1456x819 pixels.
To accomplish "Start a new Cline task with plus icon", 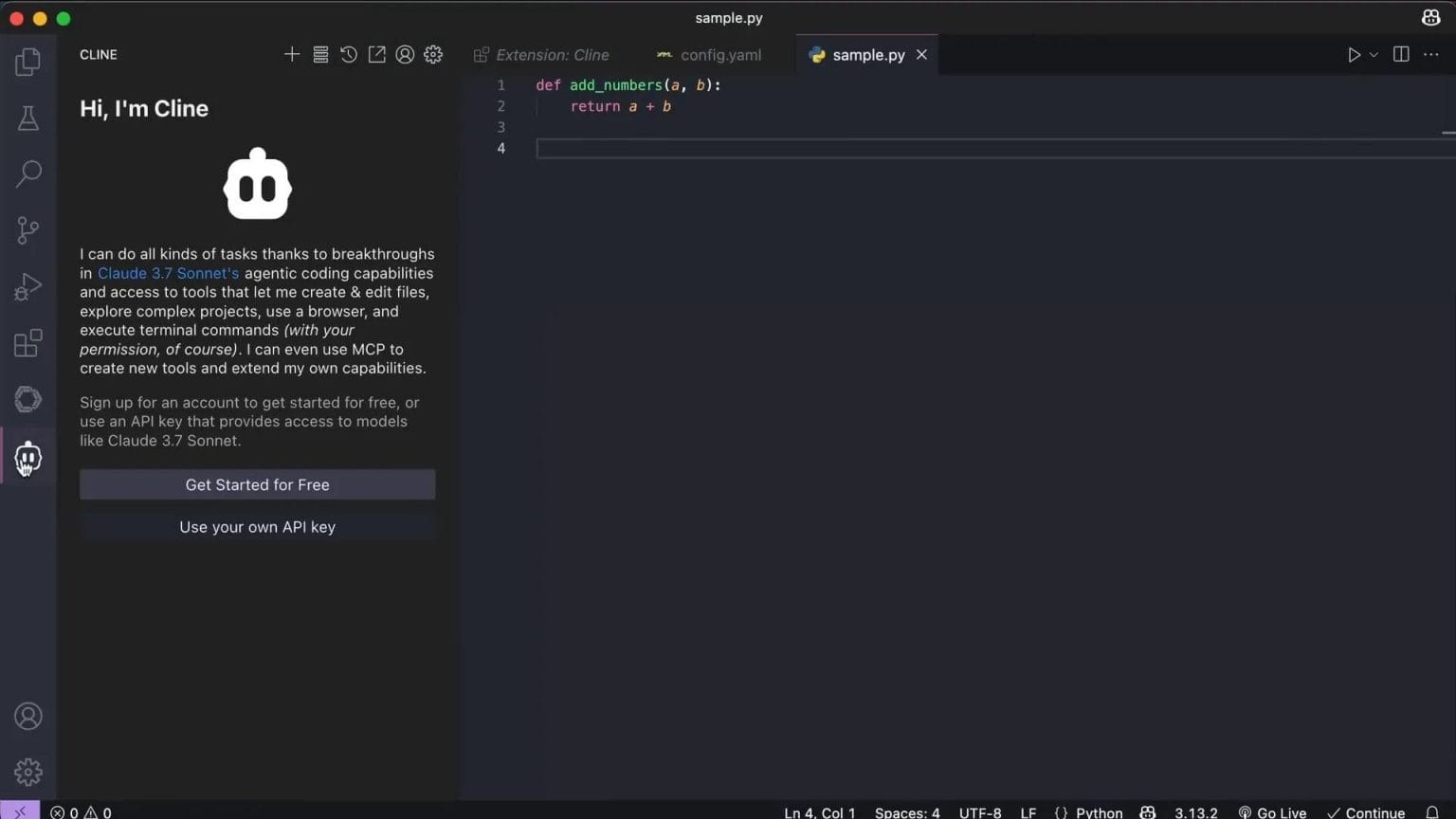I will click(x=292, y=54).
